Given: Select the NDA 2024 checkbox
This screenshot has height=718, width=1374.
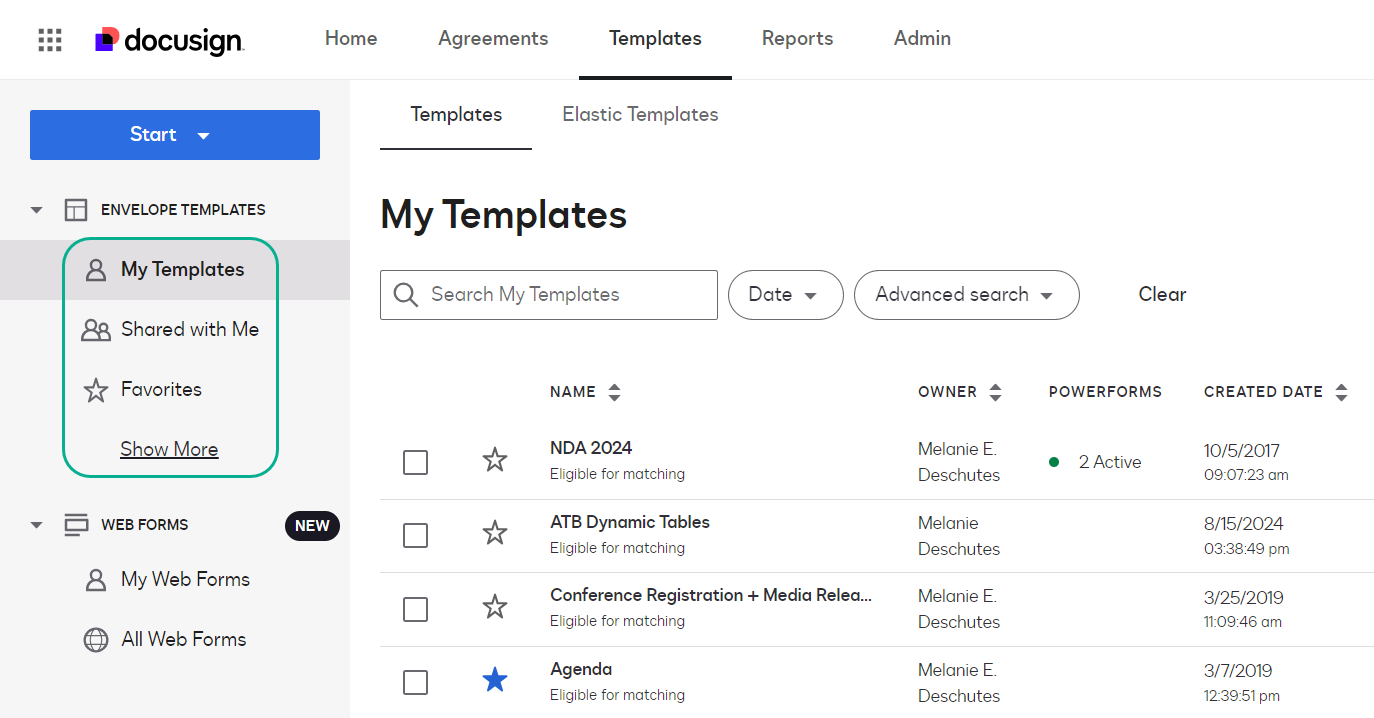Looking at the screenshot, I should [x=415, y=462].
